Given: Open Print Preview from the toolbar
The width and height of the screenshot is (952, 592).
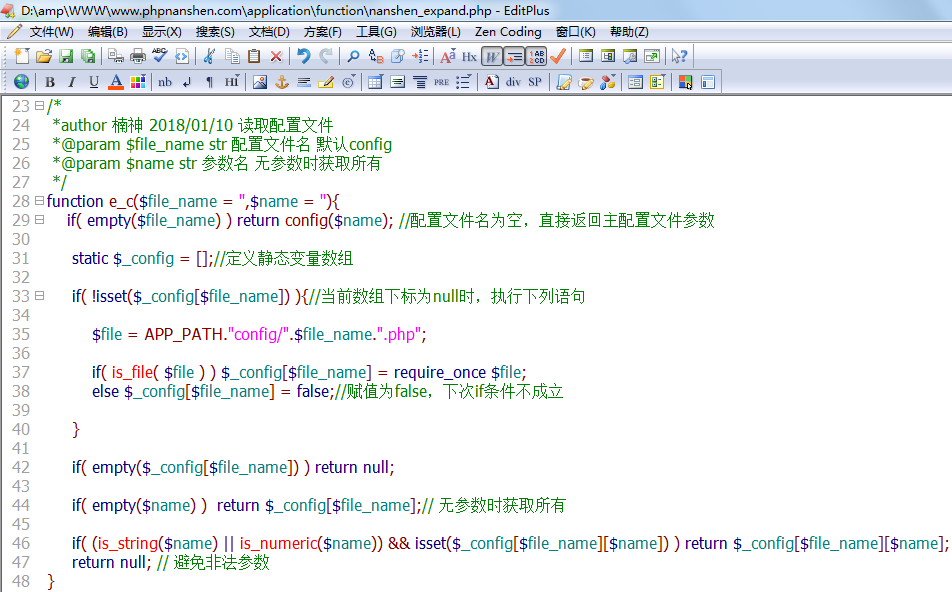Looking at the screenshot, I should (x=115, y=56).
